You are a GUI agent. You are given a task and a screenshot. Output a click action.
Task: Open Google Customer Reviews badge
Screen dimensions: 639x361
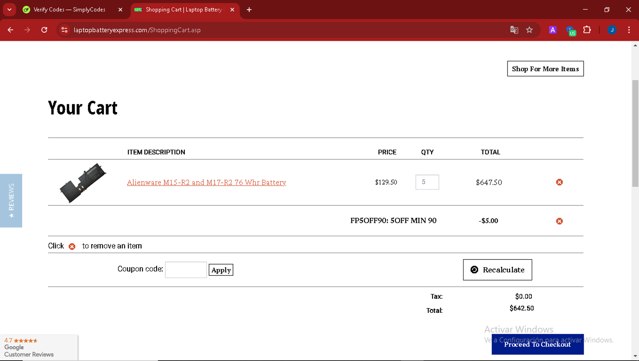point(39,348)
